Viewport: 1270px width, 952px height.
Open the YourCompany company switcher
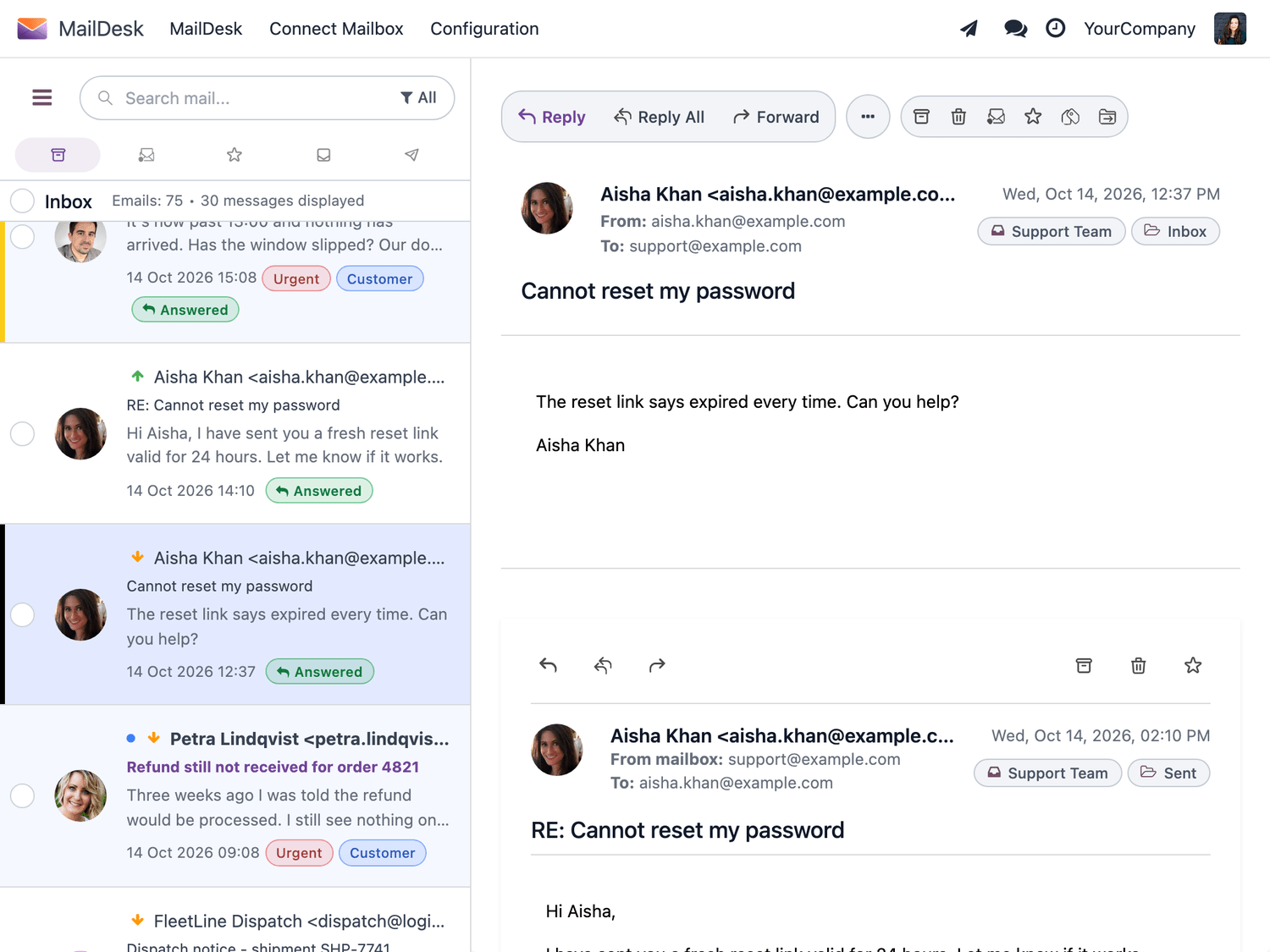[1140, 29]
